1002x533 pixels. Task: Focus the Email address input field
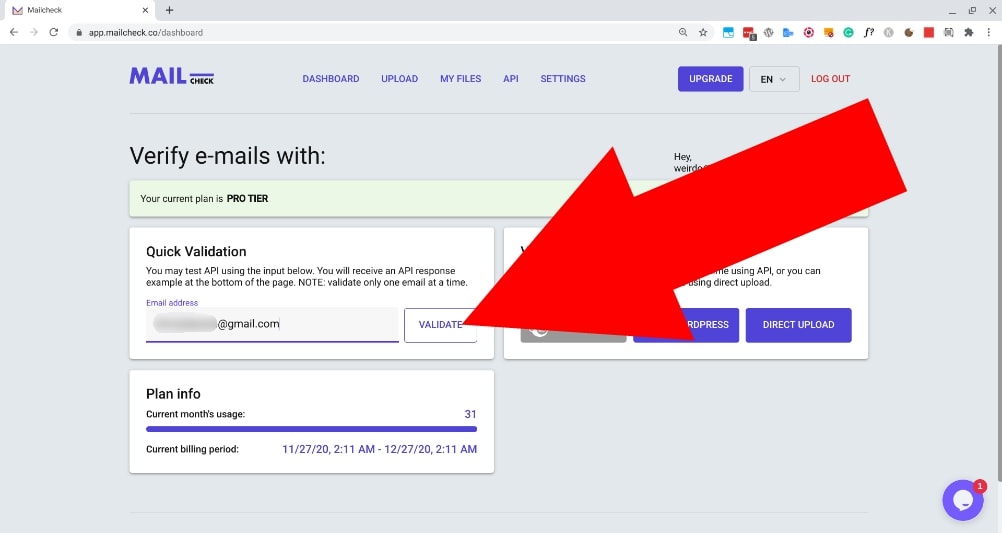pos(272,325)
